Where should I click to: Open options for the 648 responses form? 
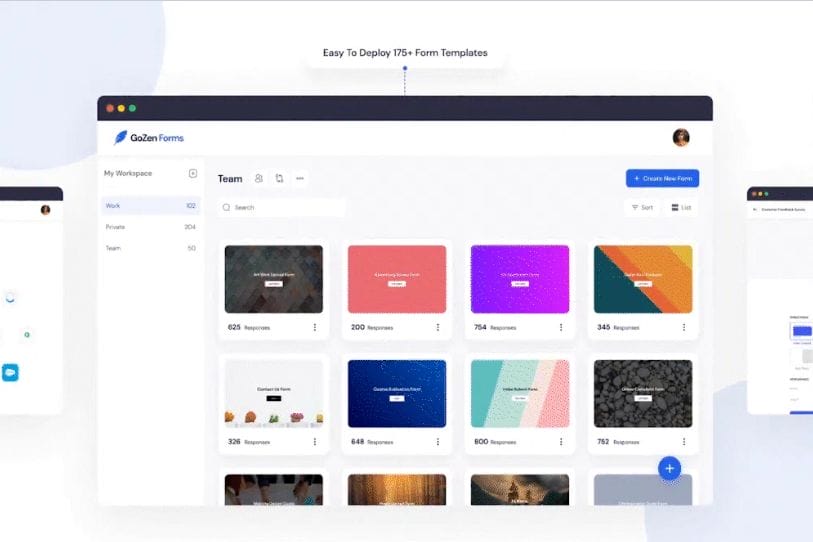pyautogui.click(x=438, y=442)
